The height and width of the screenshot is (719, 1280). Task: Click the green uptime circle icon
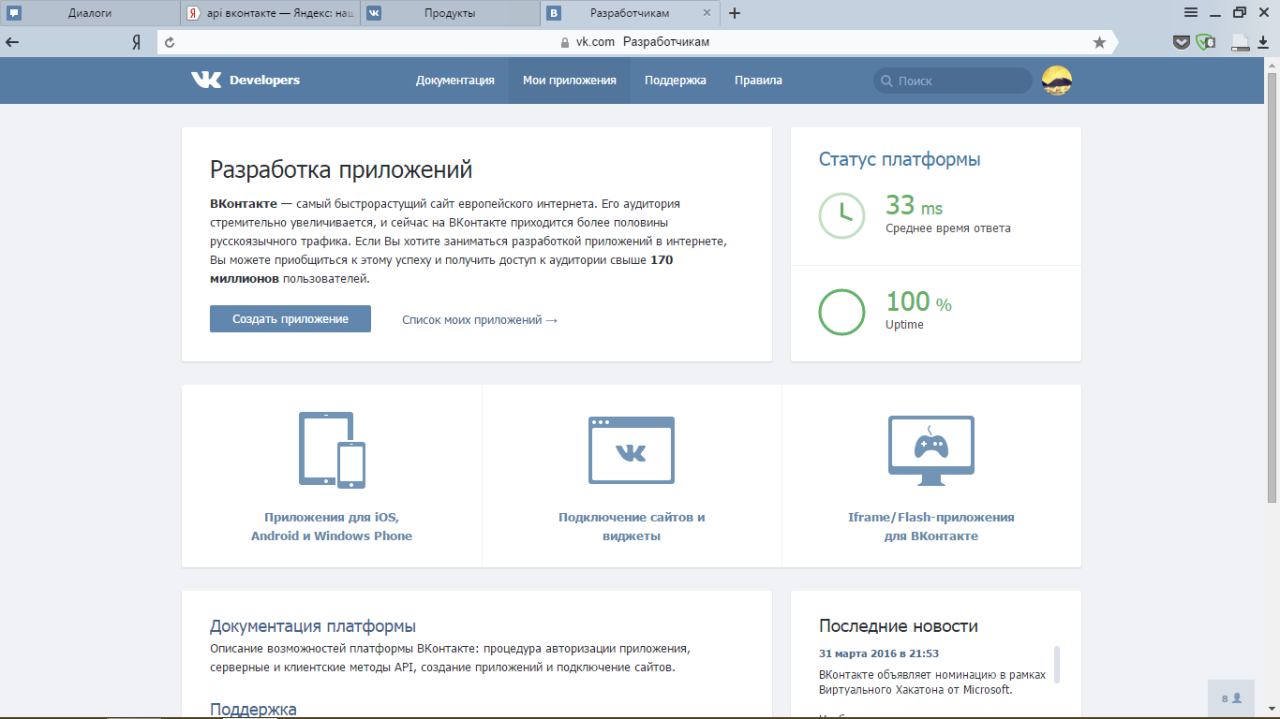(x=842, y=312)
